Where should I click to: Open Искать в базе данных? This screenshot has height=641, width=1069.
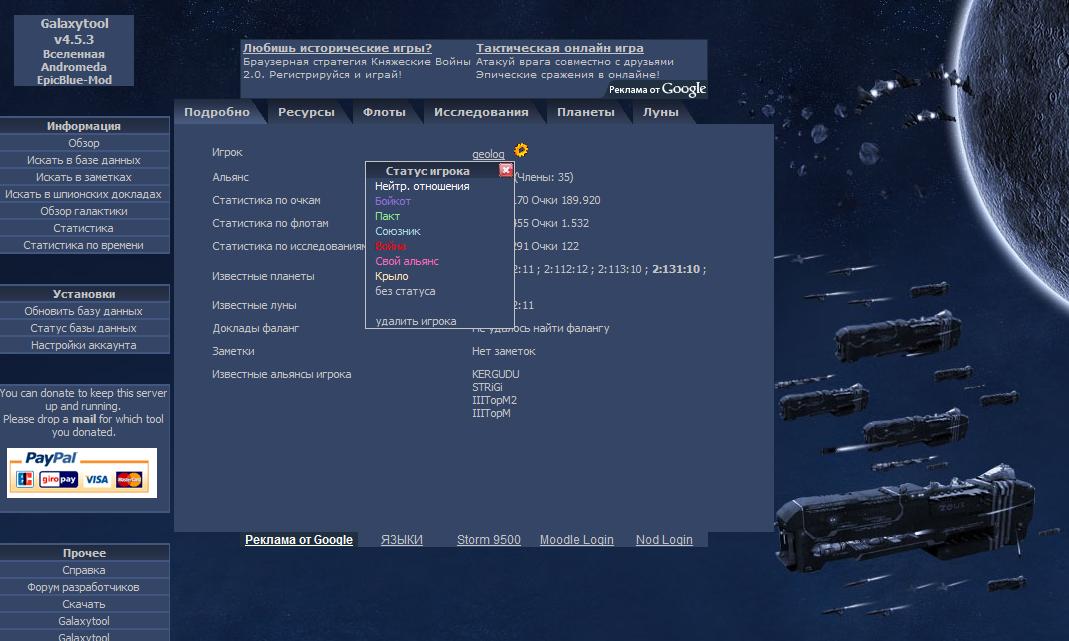tap(84, 160)
